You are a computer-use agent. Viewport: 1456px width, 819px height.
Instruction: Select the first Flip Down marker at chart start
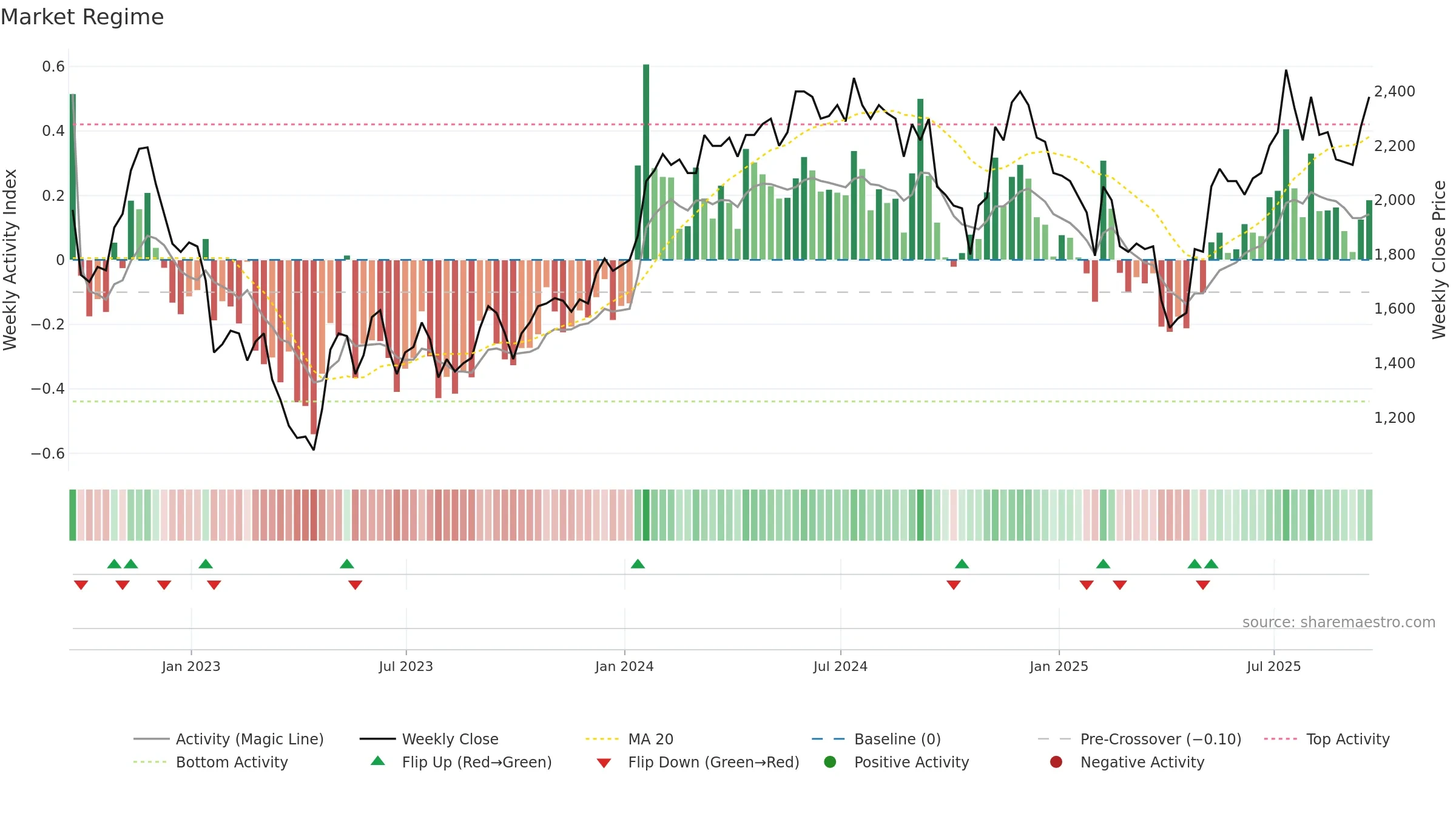coord(81,585)
